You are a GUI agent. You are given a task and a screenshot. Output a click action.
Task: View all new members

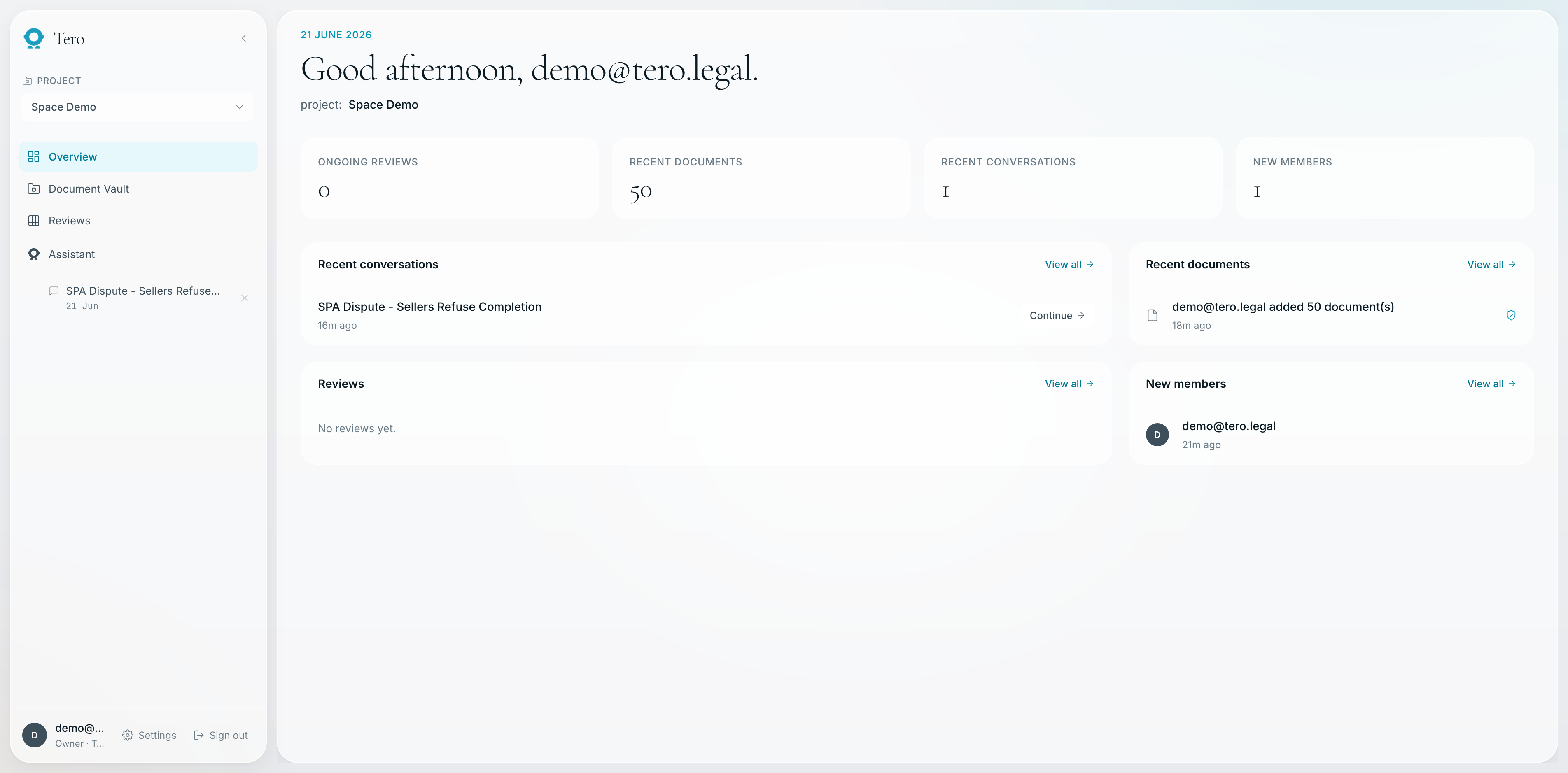tap(1491, 384)
